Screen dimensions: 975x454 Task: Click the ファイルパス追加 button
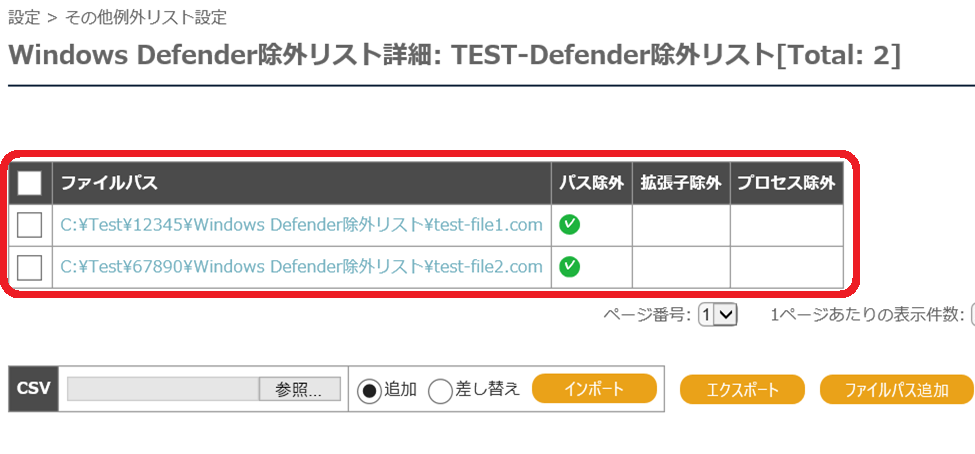coord(897,389)
